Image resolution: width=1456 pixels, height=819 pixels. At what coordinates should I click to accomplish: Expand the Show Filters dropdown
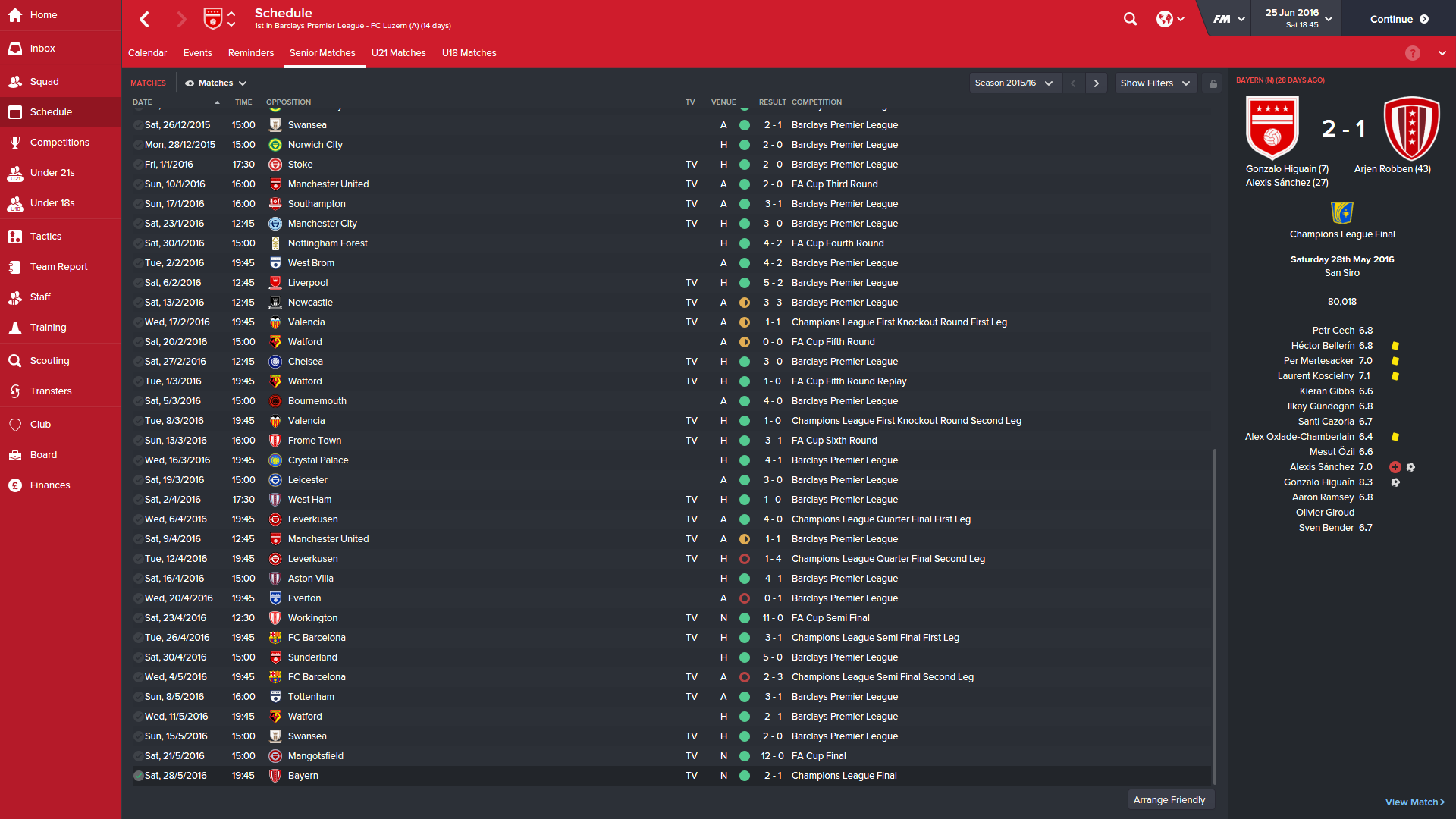click(1156, 83)
